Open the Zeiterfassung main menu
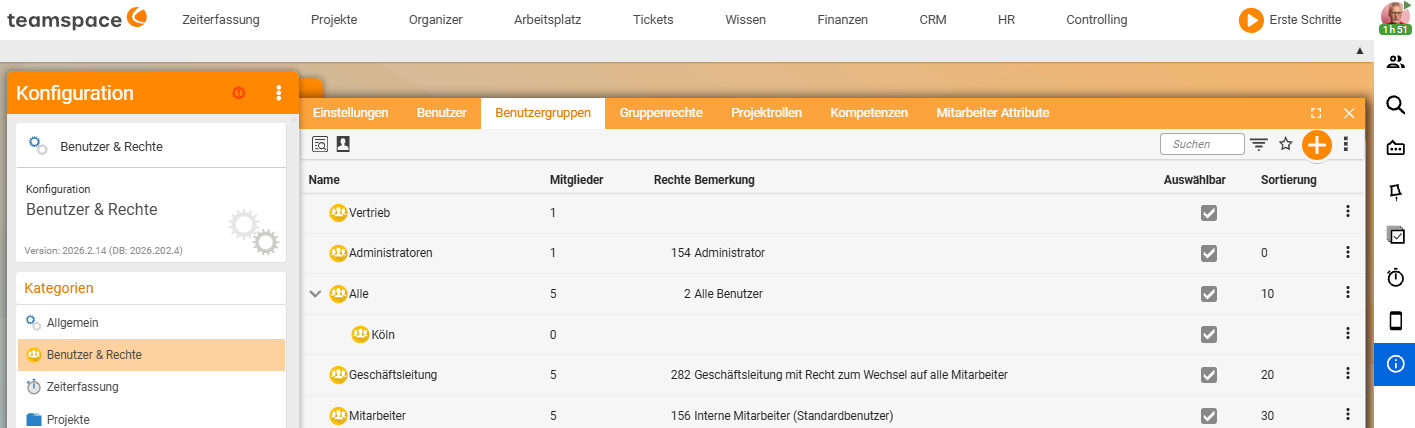The image size is (1415, 428). click(x=221, y=19)
